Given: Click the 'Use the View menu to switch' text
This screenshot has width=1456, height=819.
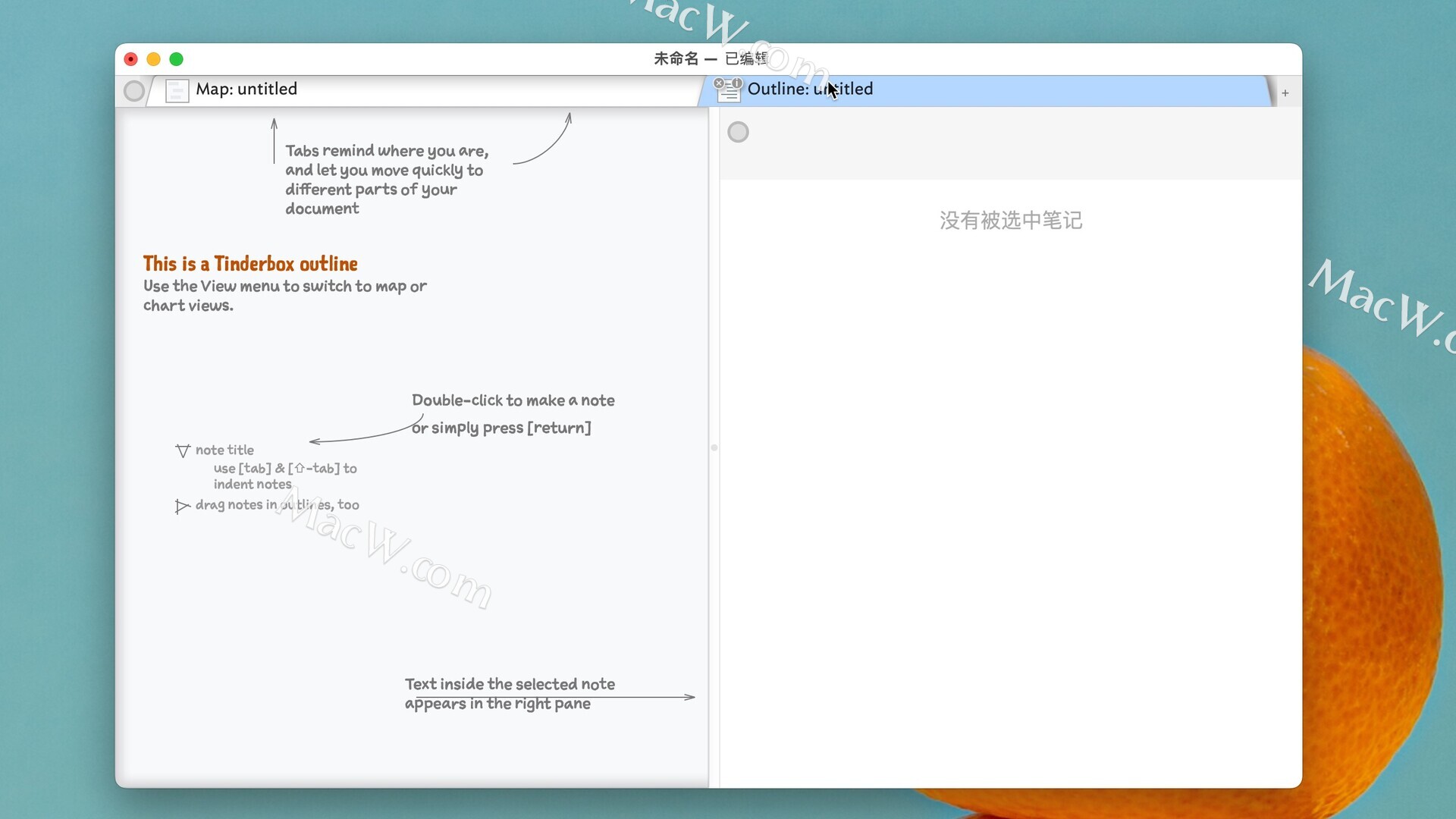Looking at the screenshot, I should 285,296.
